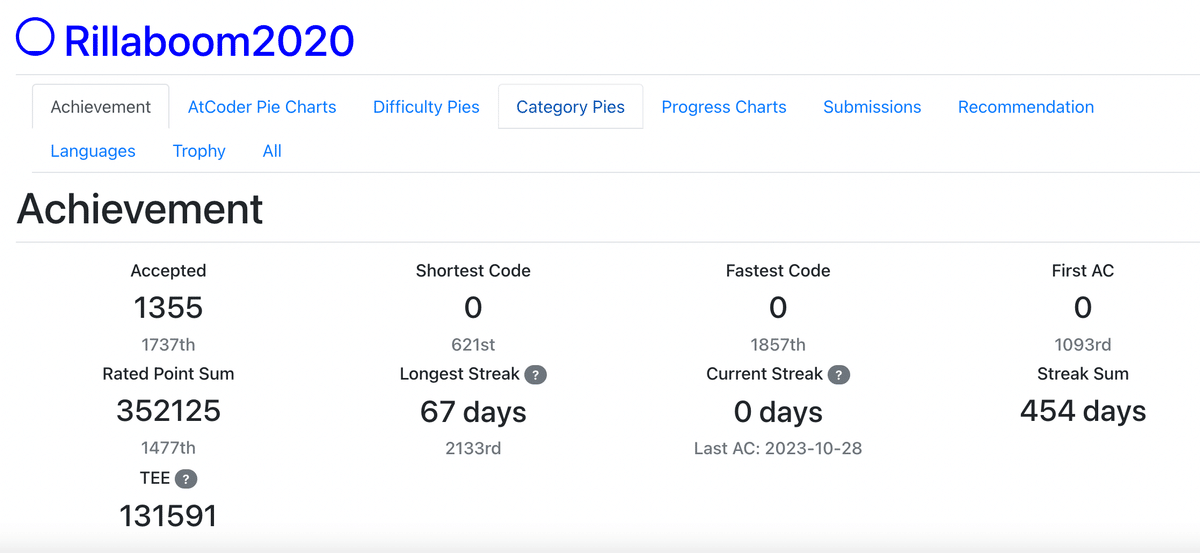The image size is (1200, 553).
Task: Click the Current Streak question mark icon
Action: pos(839,375)
